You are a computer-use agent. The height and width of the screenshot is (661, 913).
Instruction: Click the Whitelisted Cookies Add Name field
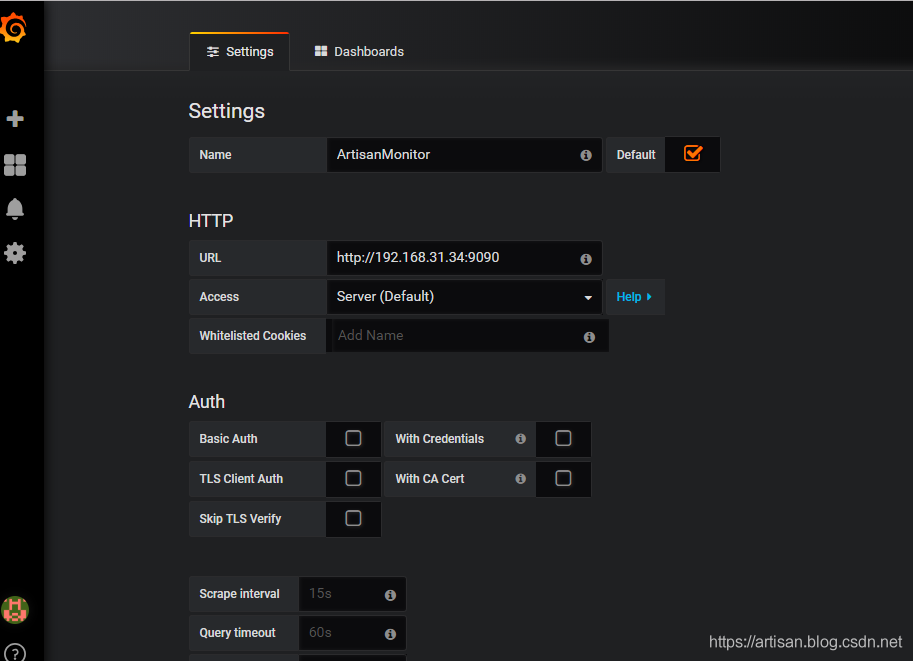tap(455, 336)
